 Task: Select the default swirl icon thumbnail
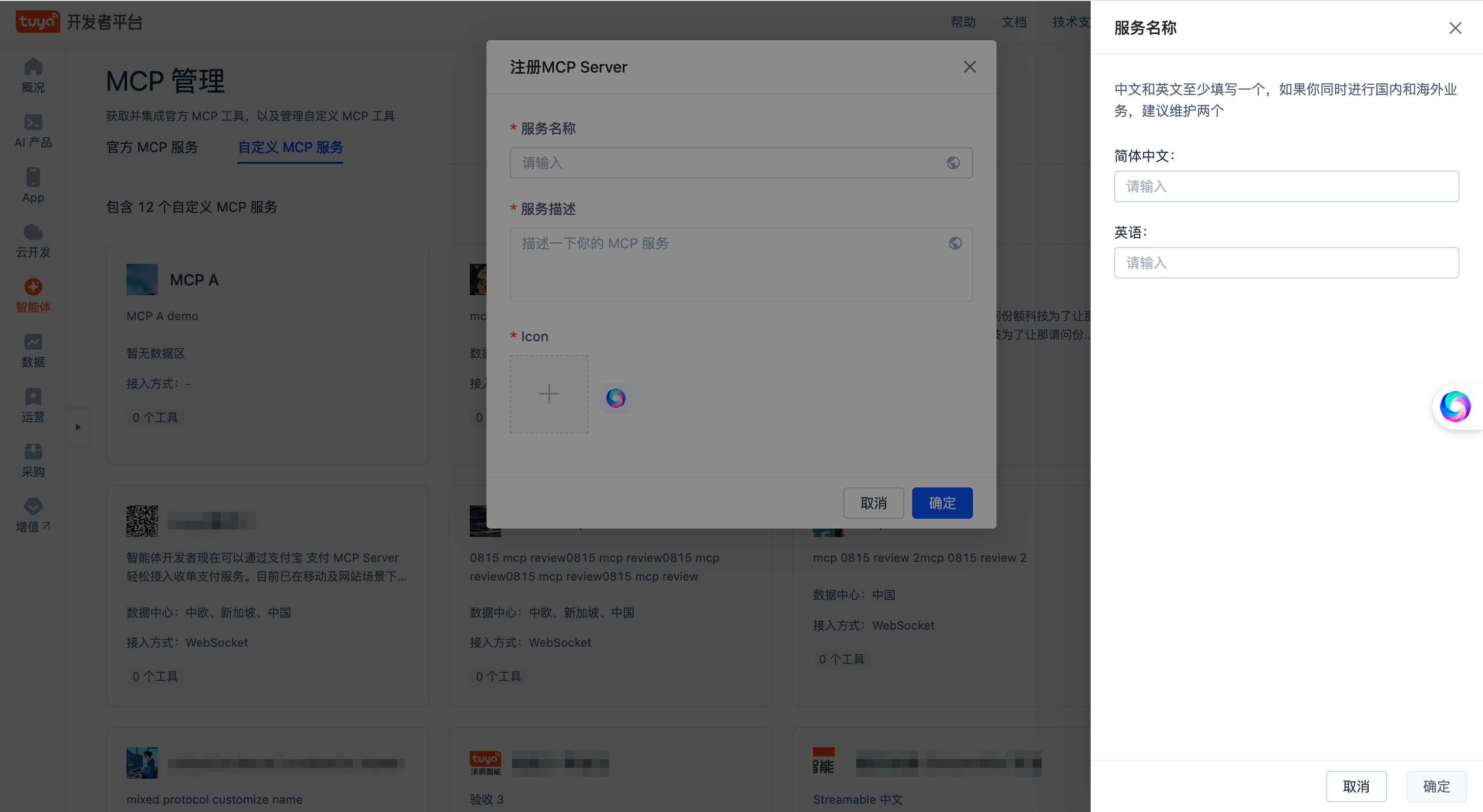(x=615, y=398)
